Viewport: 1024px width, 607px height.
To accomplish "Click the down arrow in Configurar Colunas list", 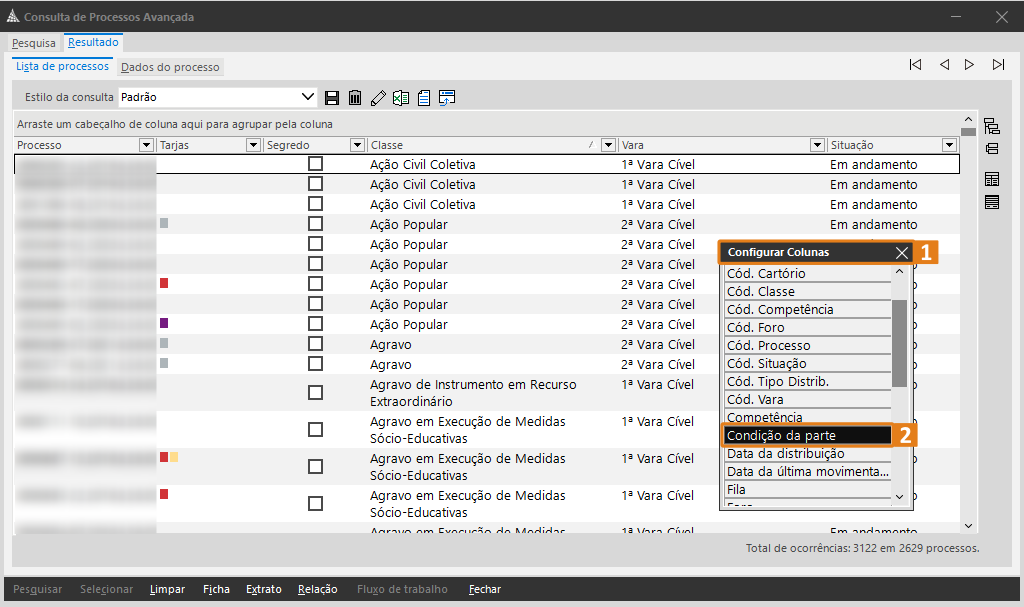I will pos(899,497).
